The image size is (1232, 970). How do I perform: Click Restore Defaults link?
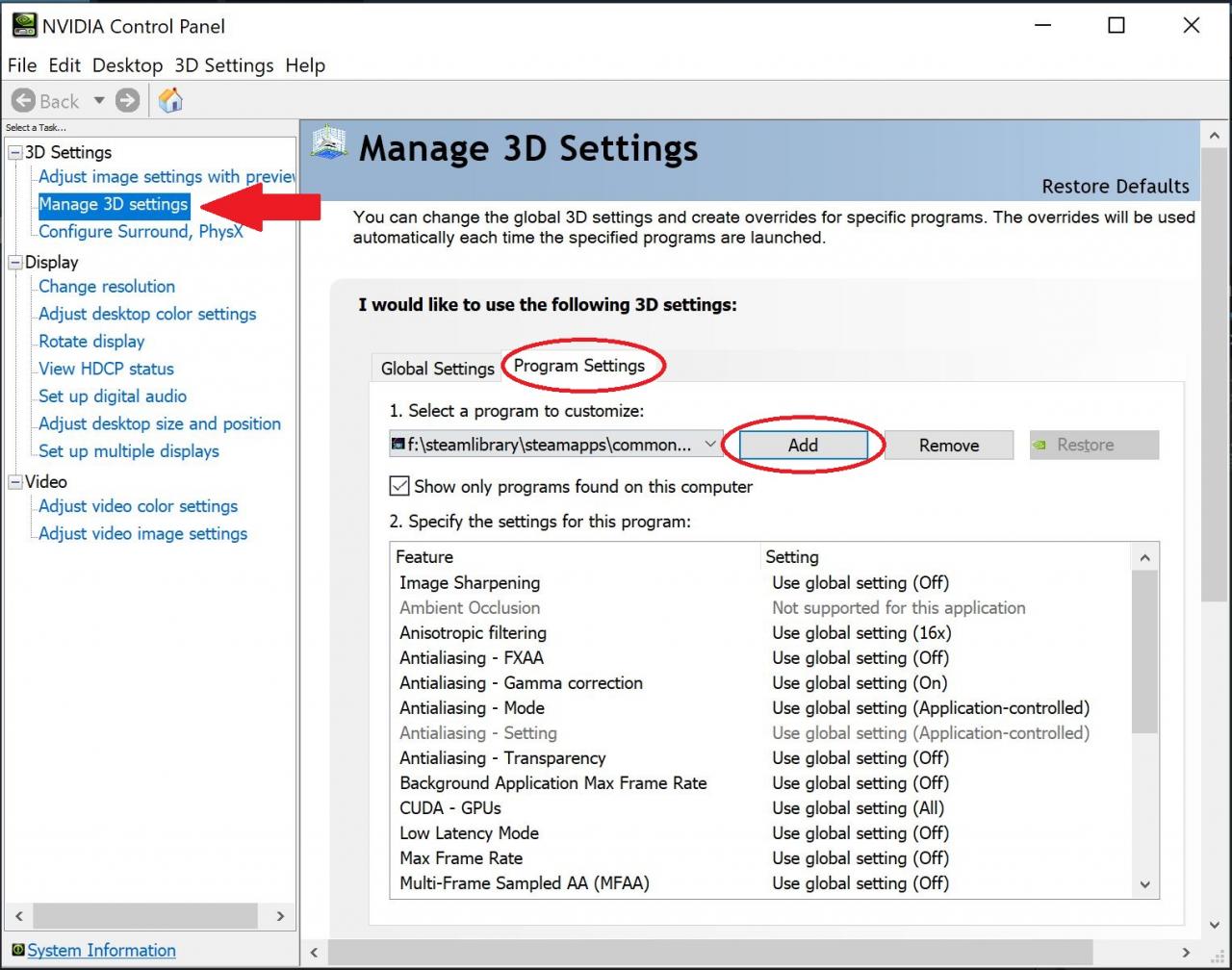click(1115, 186)
